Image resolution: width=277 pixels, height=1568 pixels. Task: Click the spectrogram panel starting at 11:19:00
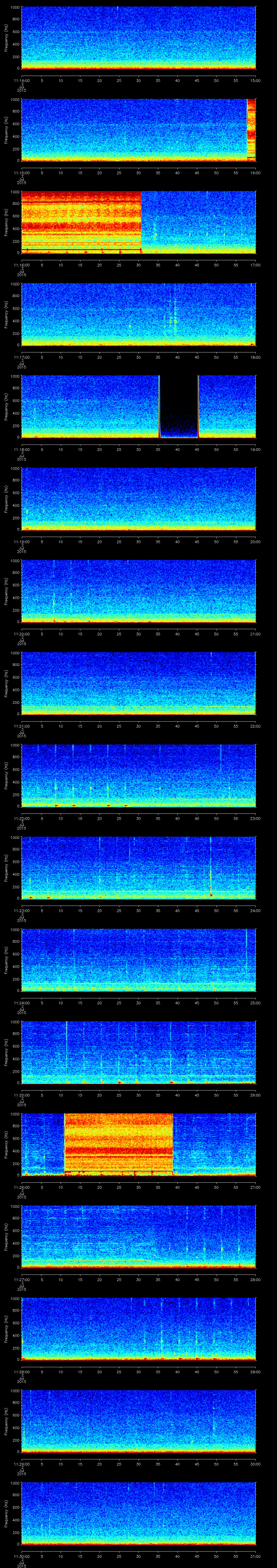pyautogui.click(x=138, y=499)
